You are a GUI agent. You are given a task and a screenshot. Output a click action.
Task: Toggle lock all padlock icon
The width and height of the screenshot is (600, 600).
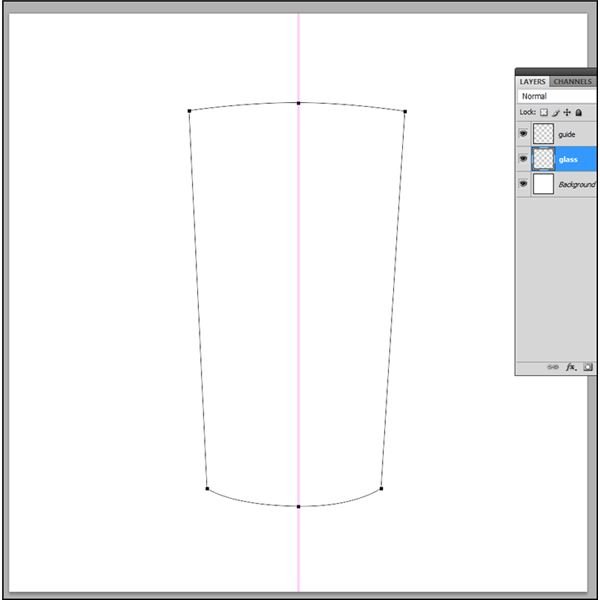click(x=579, y=112)
